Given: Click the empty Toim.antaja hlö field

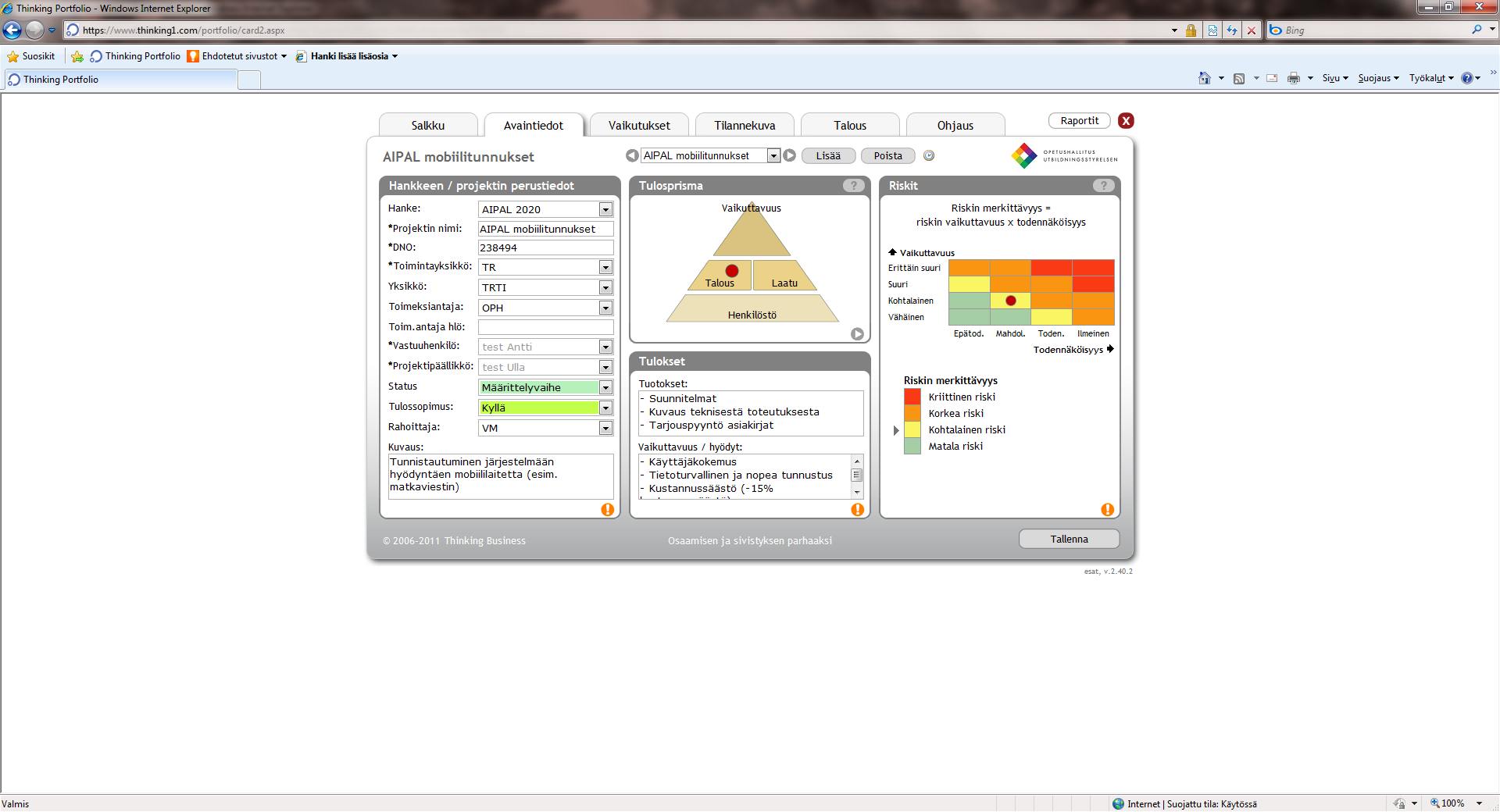Looking at the screenshot, I should (545, 327).
